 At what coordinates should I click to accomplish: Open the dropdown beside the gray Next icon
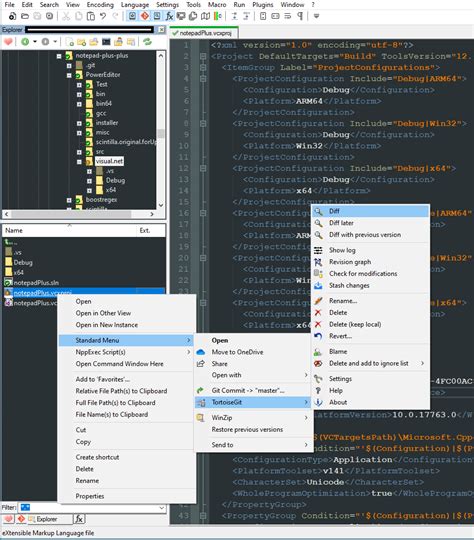[x=55, y=42]
